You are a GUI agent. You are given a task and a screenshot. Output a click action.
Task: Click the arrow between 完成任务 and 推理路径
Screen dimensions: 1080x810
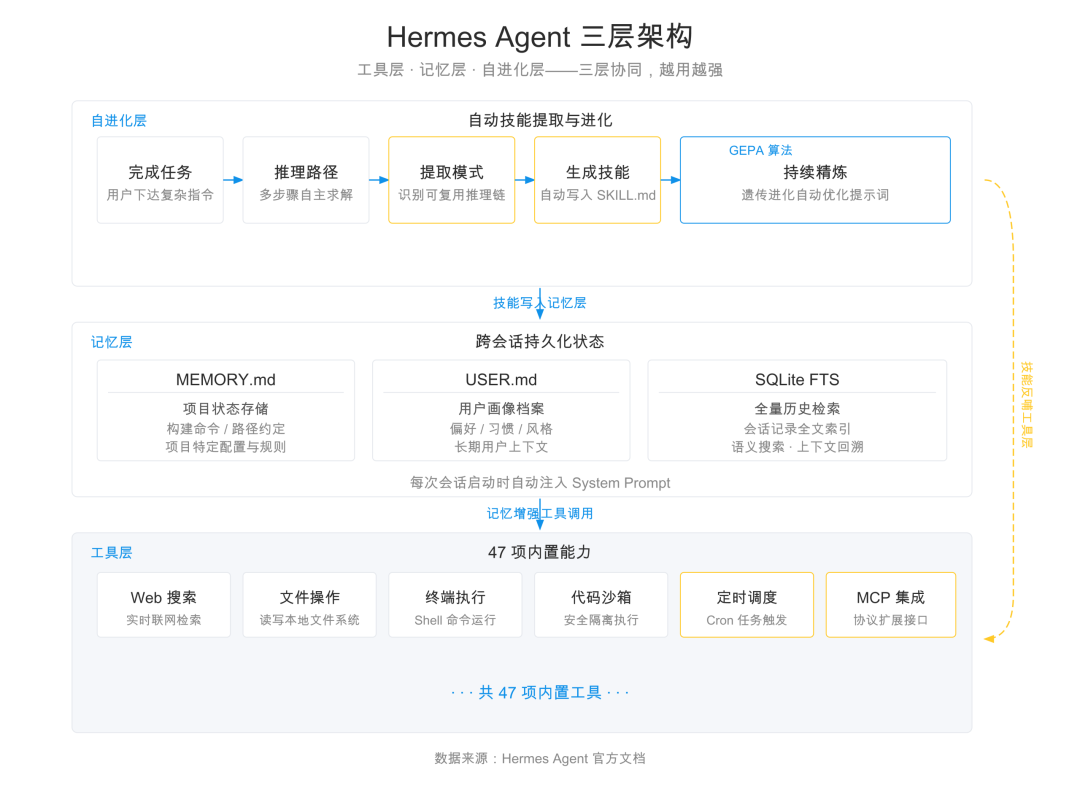coord(233,180)
